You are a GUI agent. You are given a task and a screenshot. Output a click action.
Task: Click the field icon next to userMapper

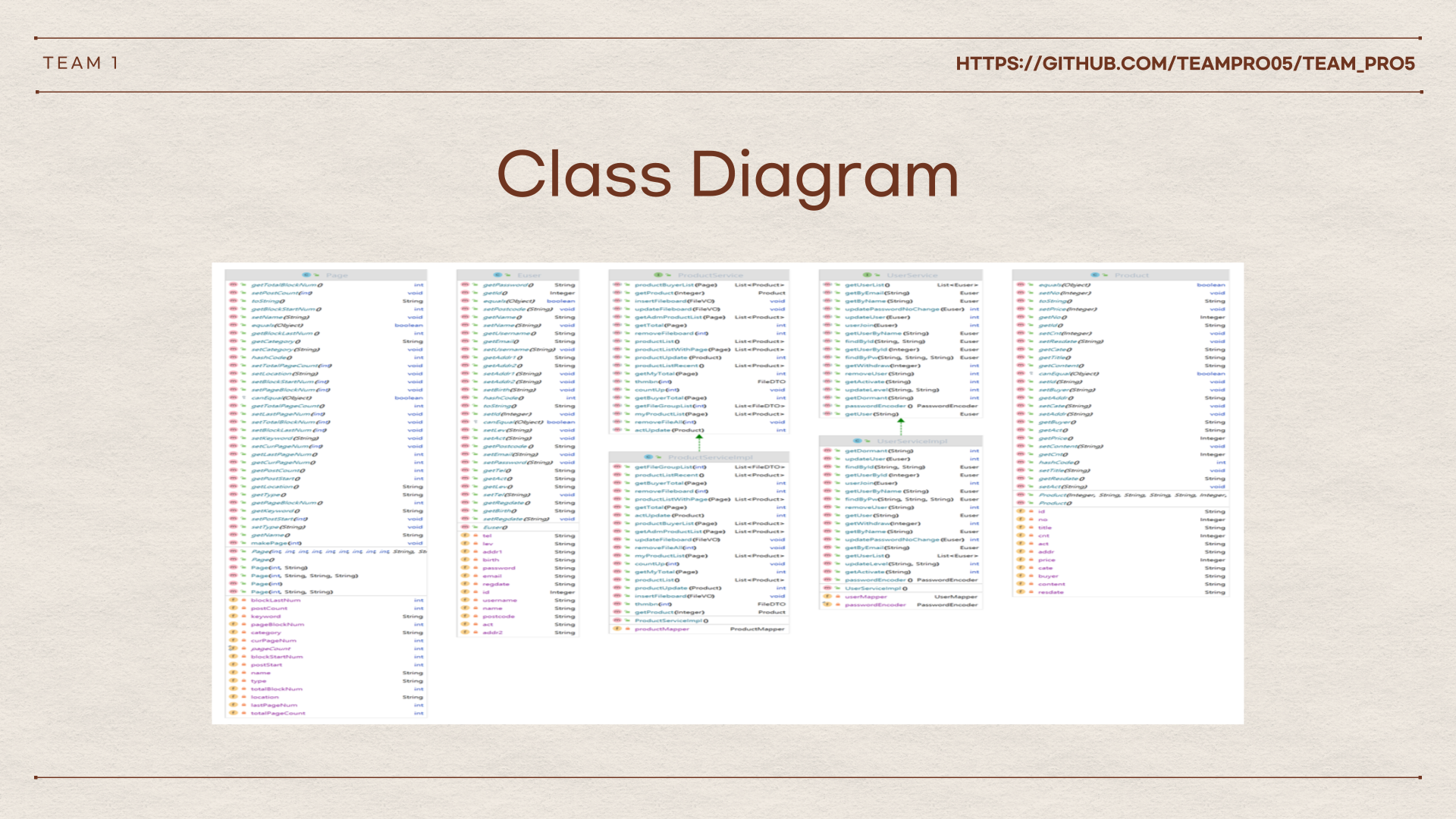pyautogui.click(x=828, y=597)
